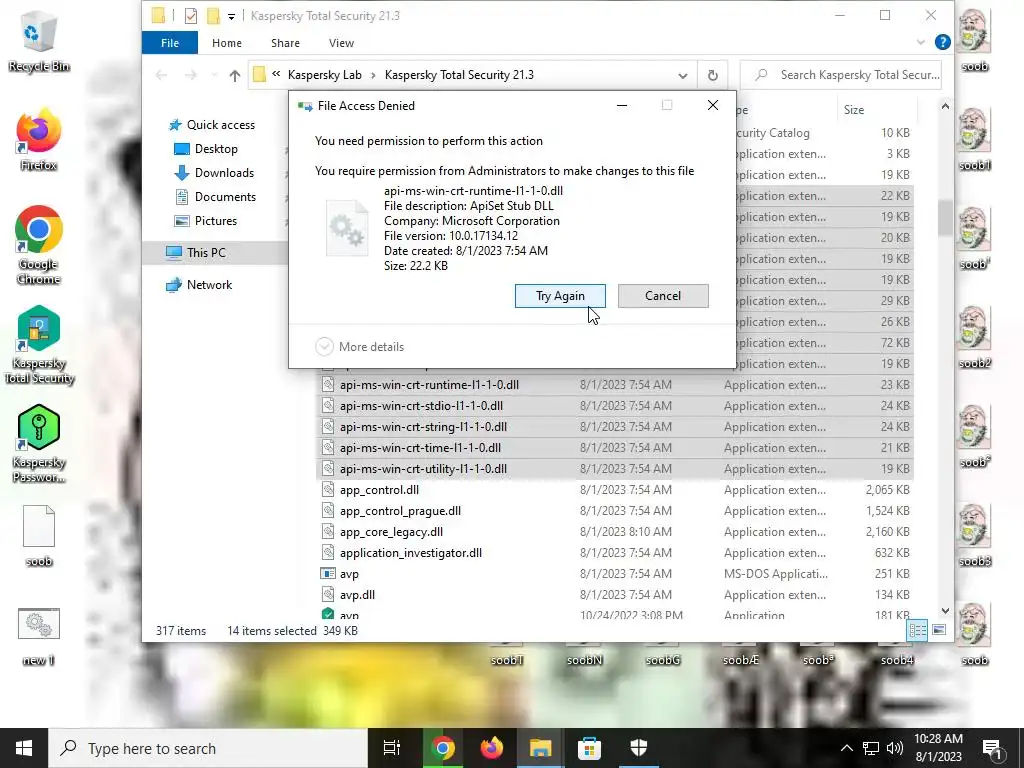Show hidden system tray icons
The height and width of the screenshot is (768, 1024).
coord(846,748)
